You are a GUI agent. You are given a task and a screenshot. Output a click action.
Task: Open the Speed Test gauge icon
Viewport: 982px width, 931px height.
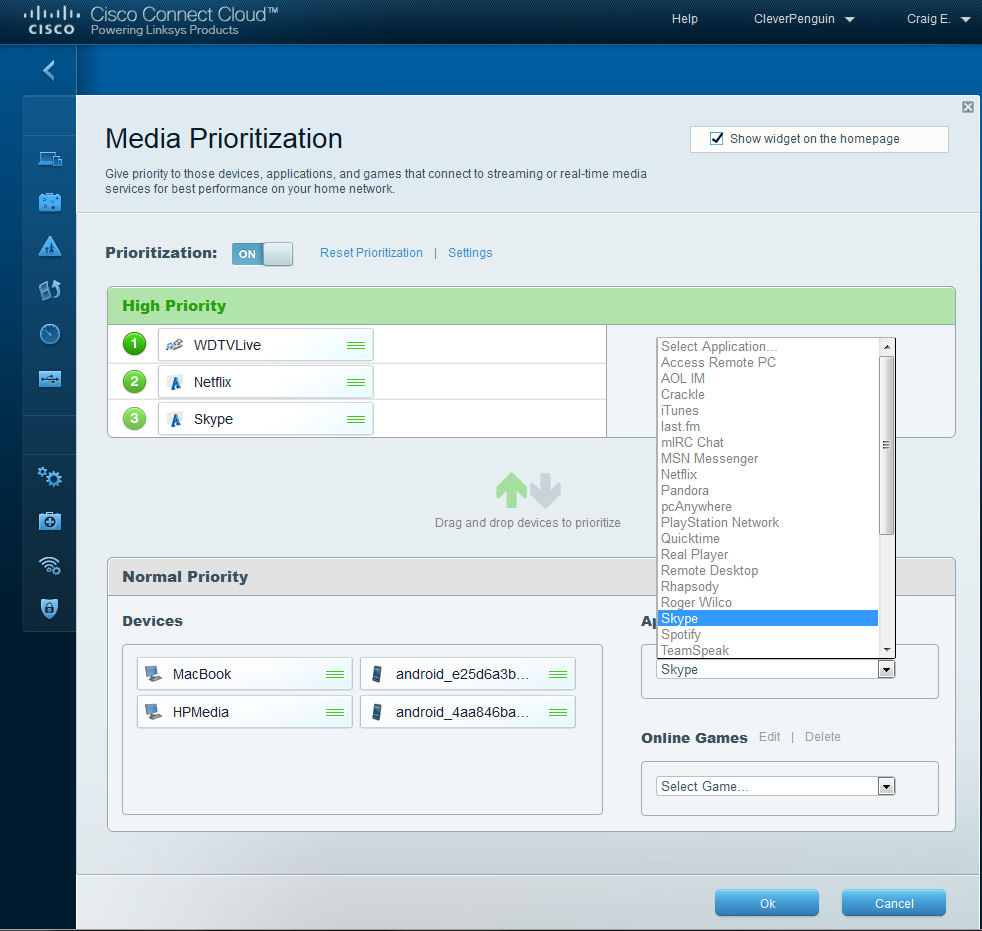(x=49, y=334)
